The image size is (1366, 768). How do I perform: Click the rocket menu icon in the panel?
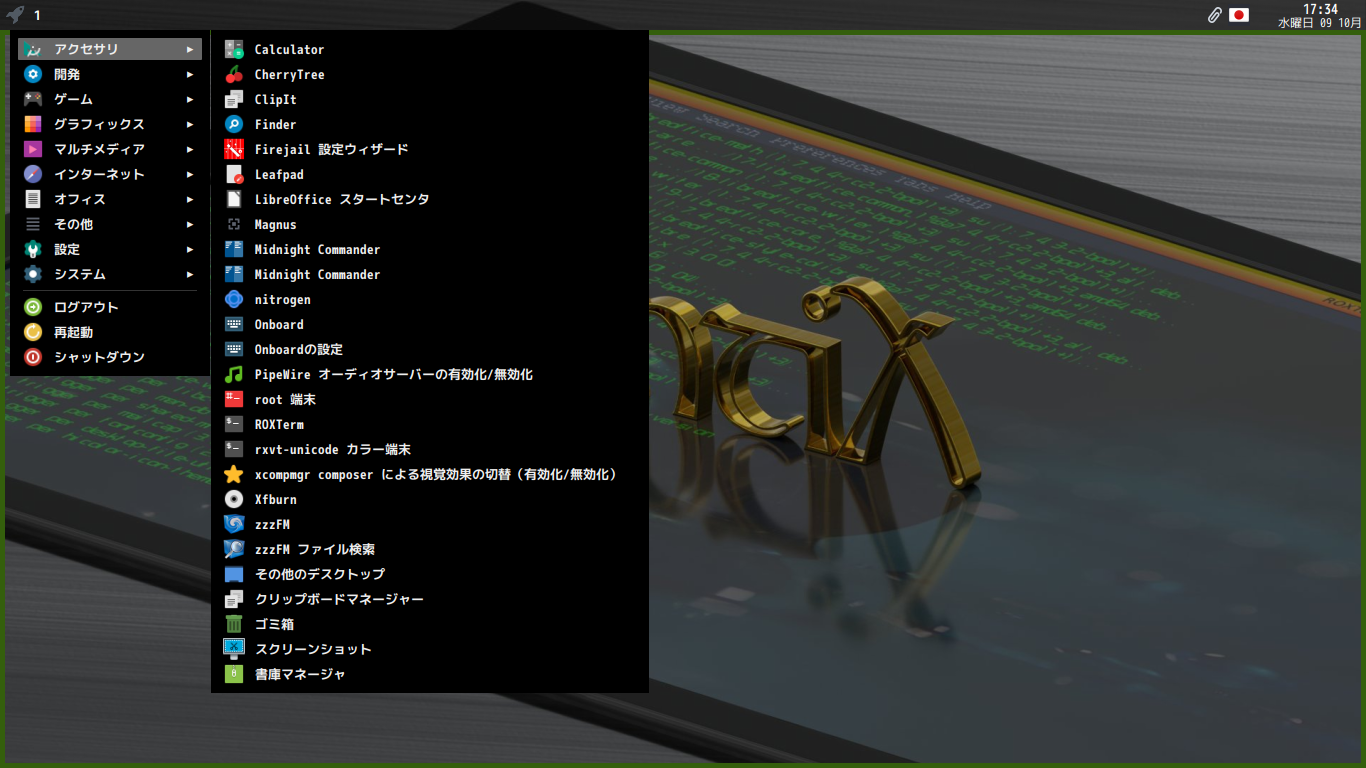pyautogui.click(x=15, y=15)
